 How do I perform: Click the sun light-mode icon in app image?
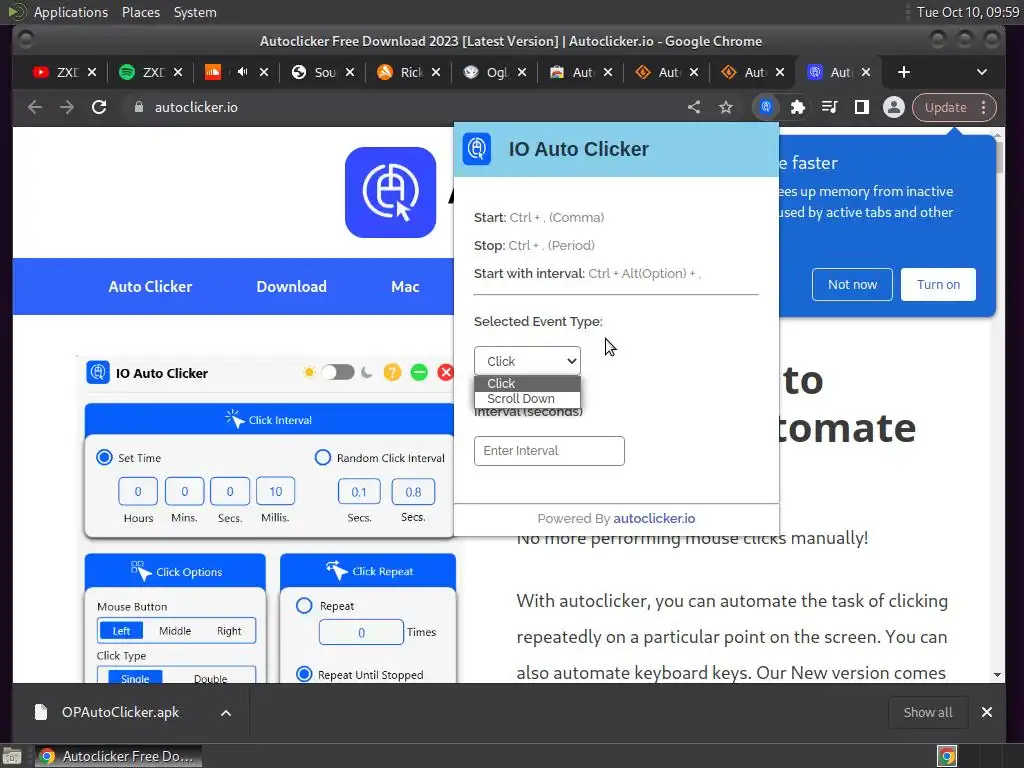[x=309, y=372]
